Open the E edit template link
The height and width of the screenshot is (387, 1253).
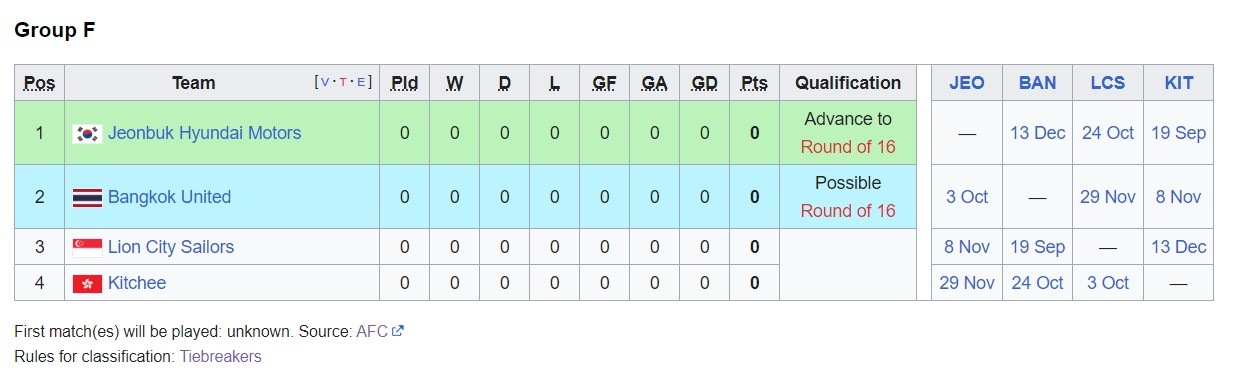[x=361, y=83]
